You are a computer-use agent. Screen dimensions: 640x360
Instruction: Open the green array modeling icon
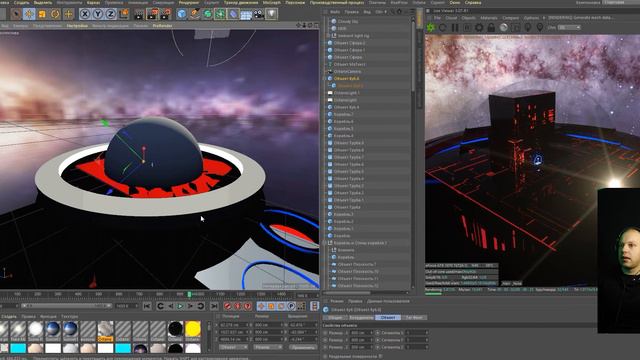coord(220,14)
